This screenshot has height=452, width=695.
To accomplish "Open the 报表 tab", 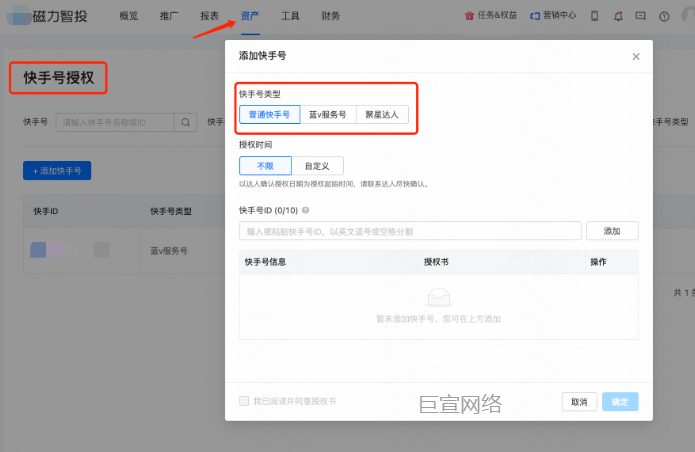I will tap(210, 16).
